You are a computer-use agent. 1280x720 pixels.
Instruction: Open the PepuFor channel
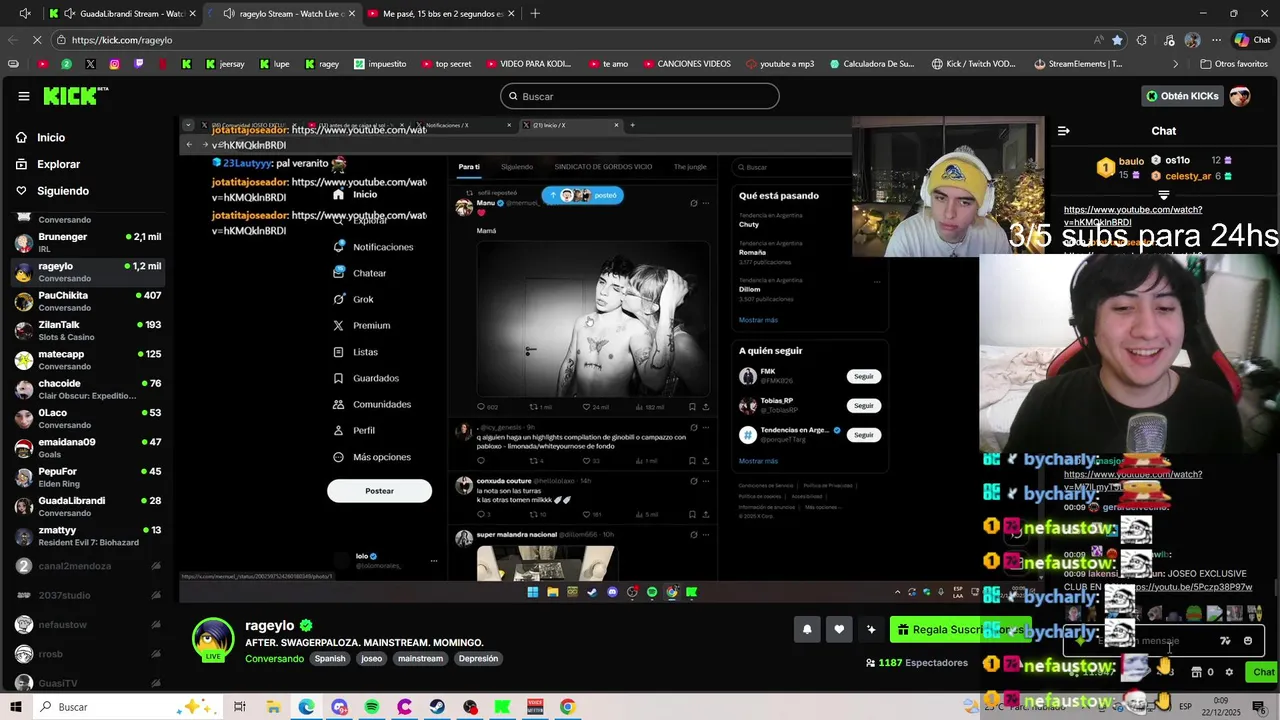pyautogui.click(x=88, y=477)
